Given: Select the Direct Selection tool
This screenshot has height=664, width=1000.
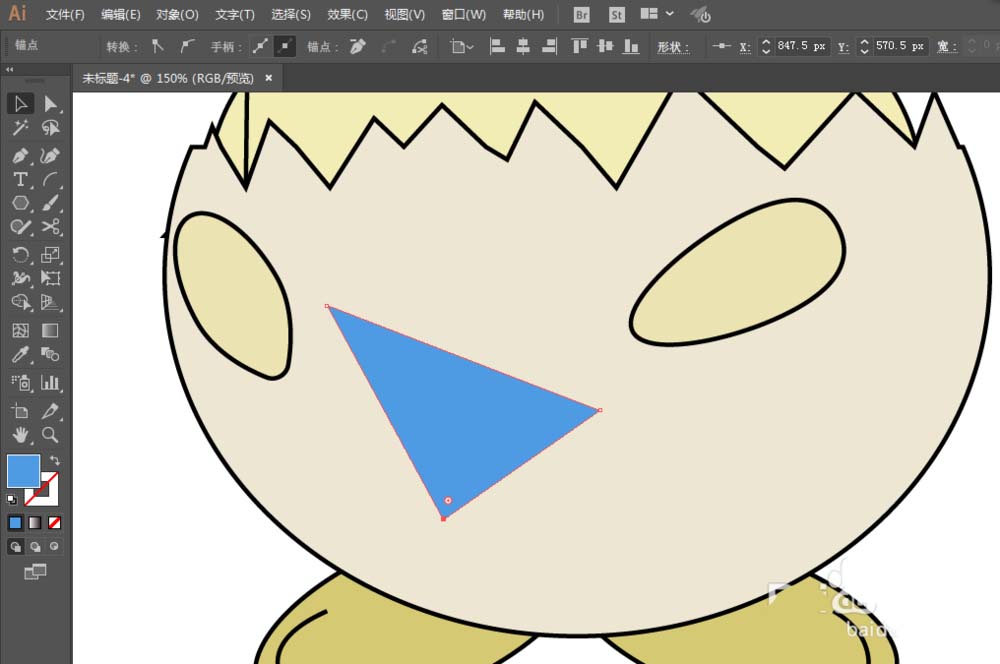Looking at the screenshot, I should tap(50, 103).
